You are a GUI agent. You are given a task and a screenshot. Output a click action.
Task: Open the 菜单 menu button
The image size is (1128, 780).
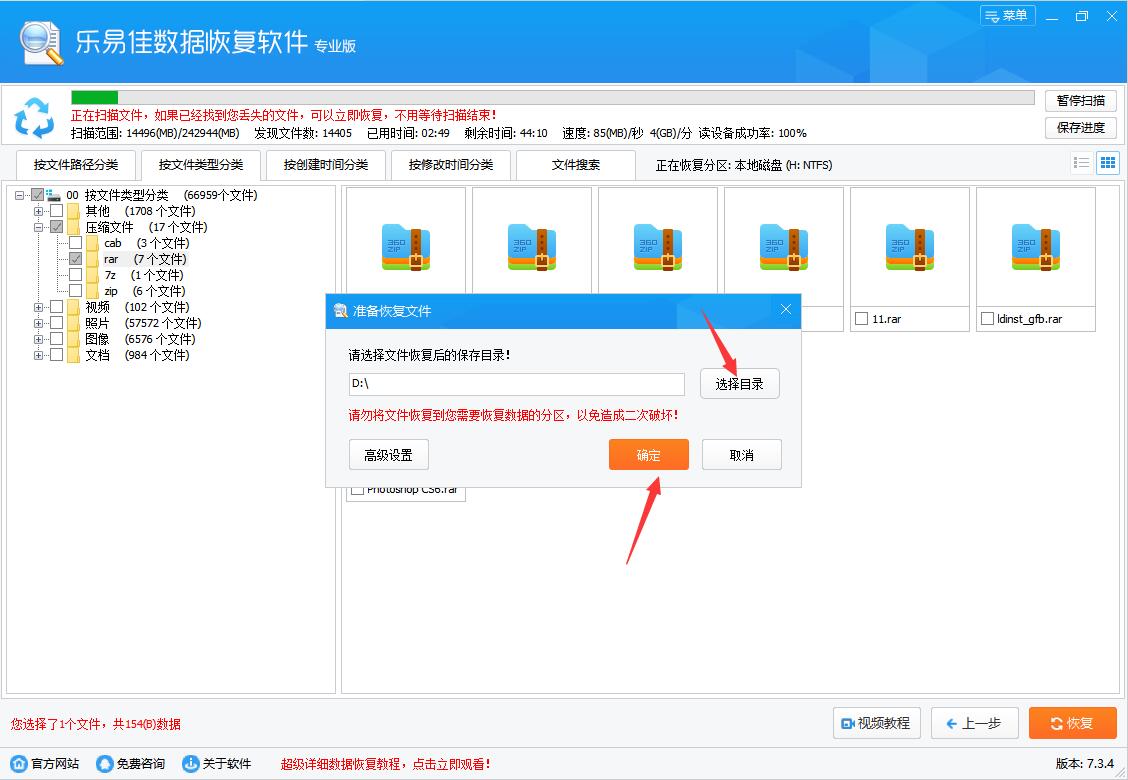pyautogui.click(x=1007, y=16)
